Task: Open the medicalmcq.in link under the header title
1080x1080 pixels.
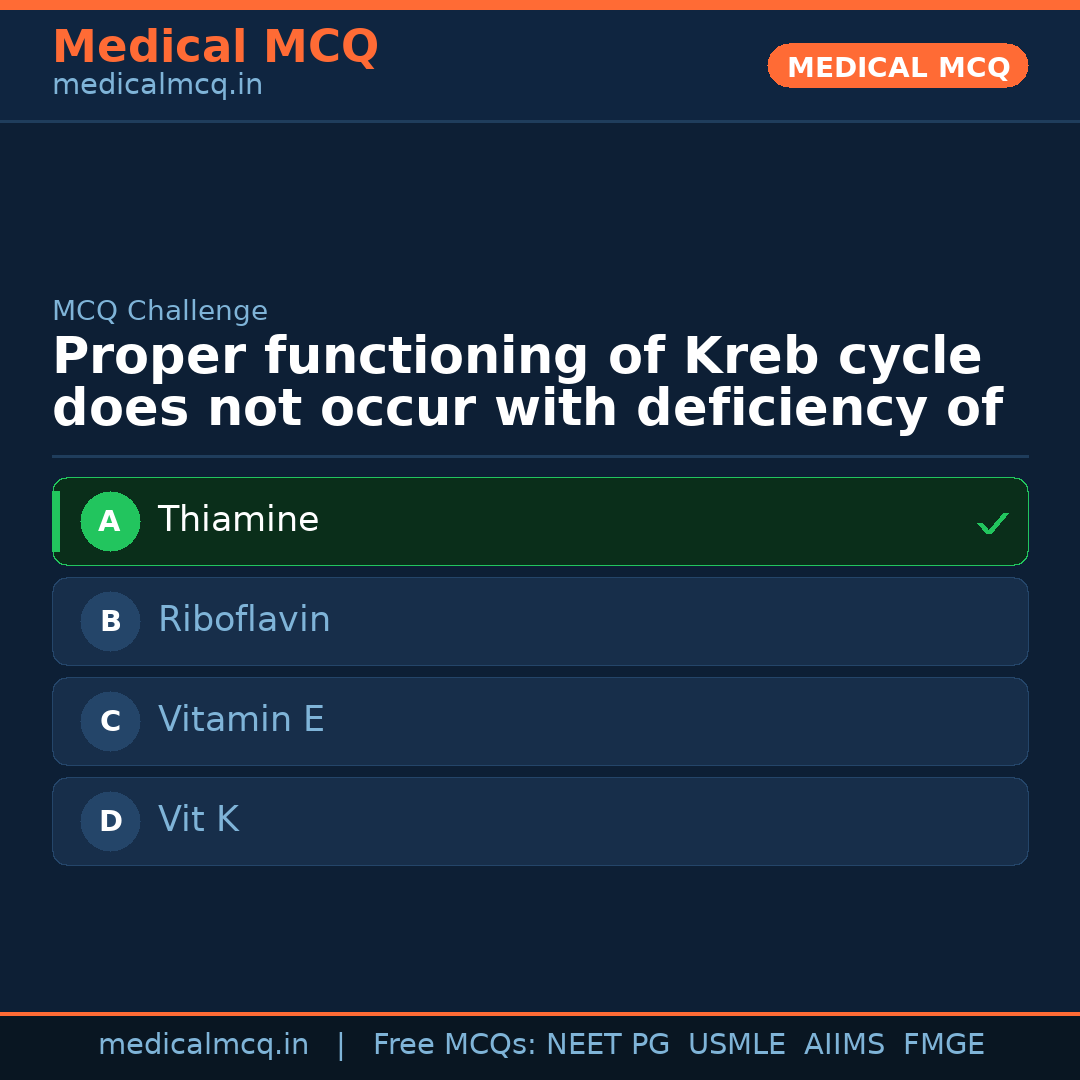Action: point(157,86)
